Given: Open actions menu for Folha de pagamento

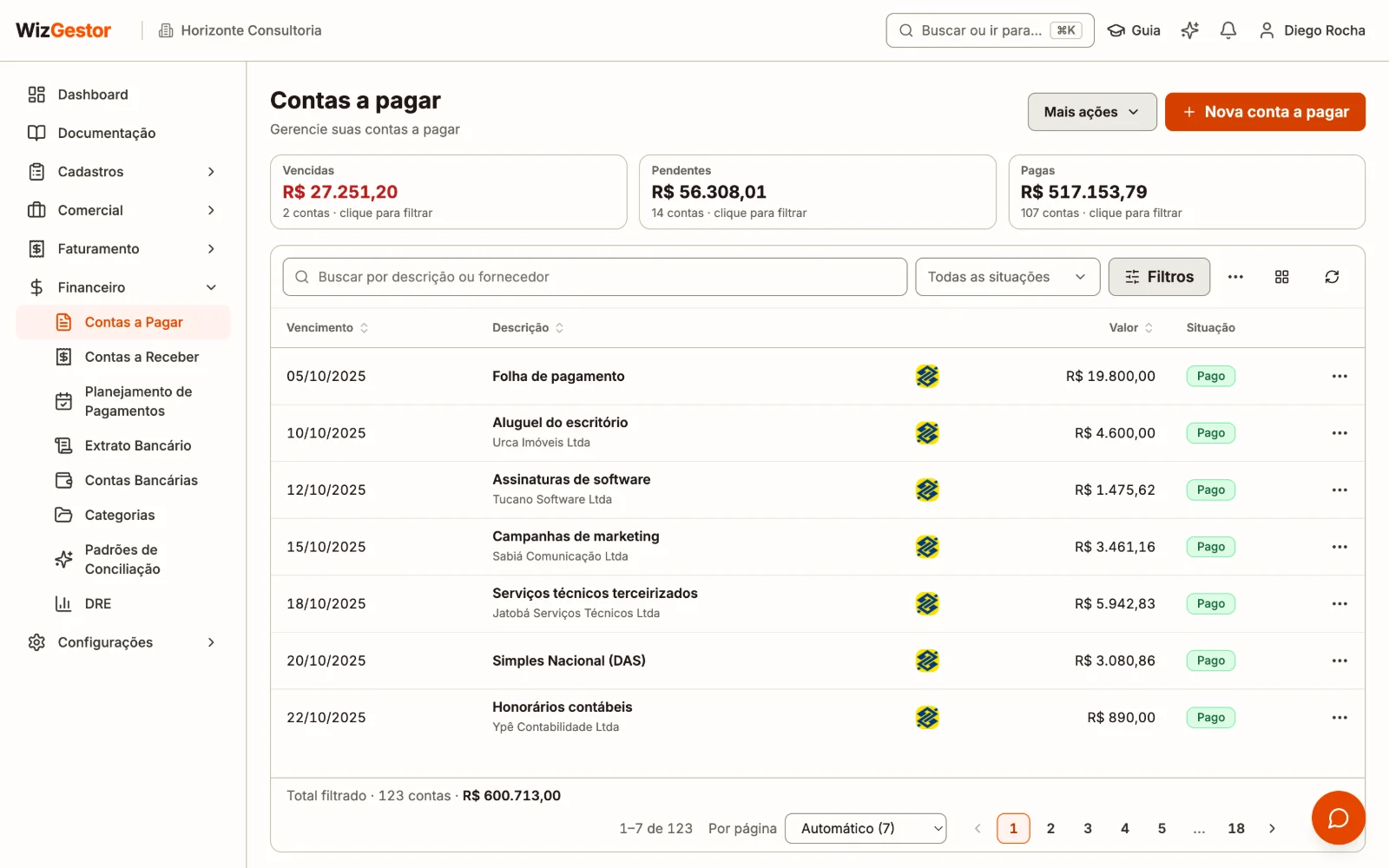Looking at the screenshot, I should tap(1340, 376).
